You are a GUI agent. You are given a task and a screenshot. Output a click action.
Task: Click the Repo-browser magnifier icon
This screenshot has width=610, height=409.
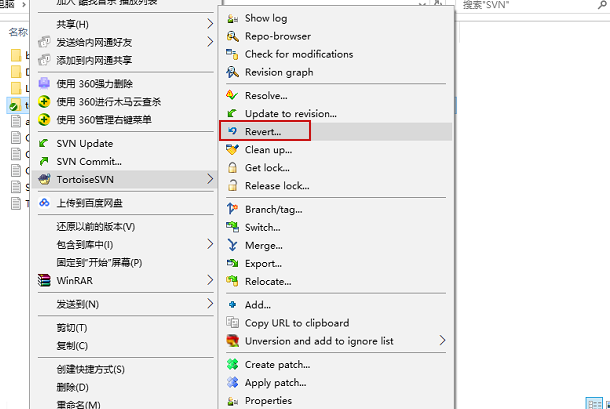(x=233, y=36)
